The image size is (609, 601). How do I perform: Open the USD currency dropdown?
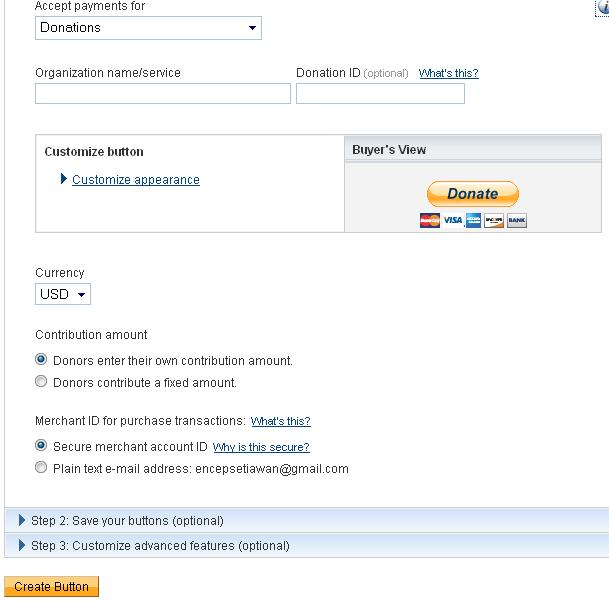pos(63,294)
